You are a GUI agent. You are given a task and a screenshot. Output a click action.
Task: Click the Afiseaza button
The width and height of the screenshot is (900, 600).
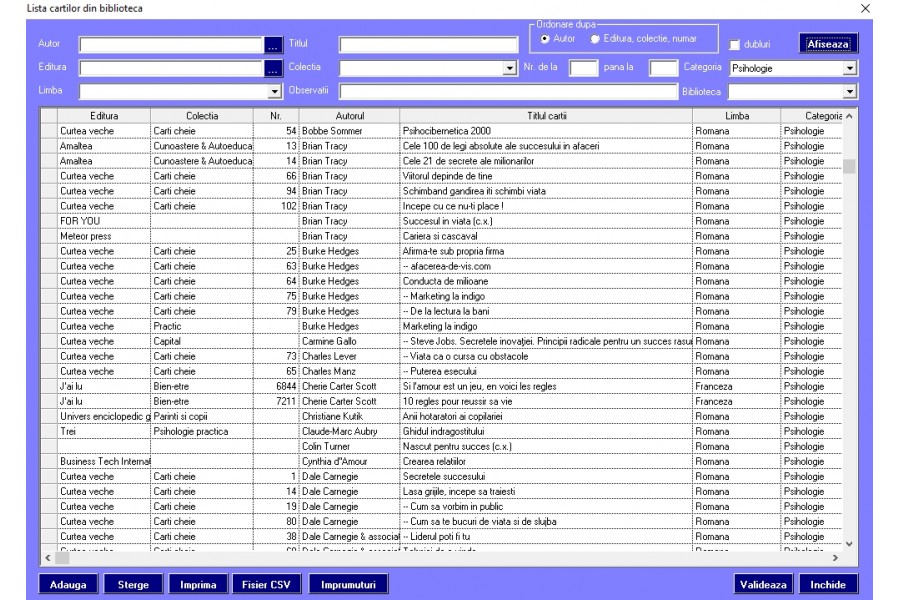coord(828,44)
